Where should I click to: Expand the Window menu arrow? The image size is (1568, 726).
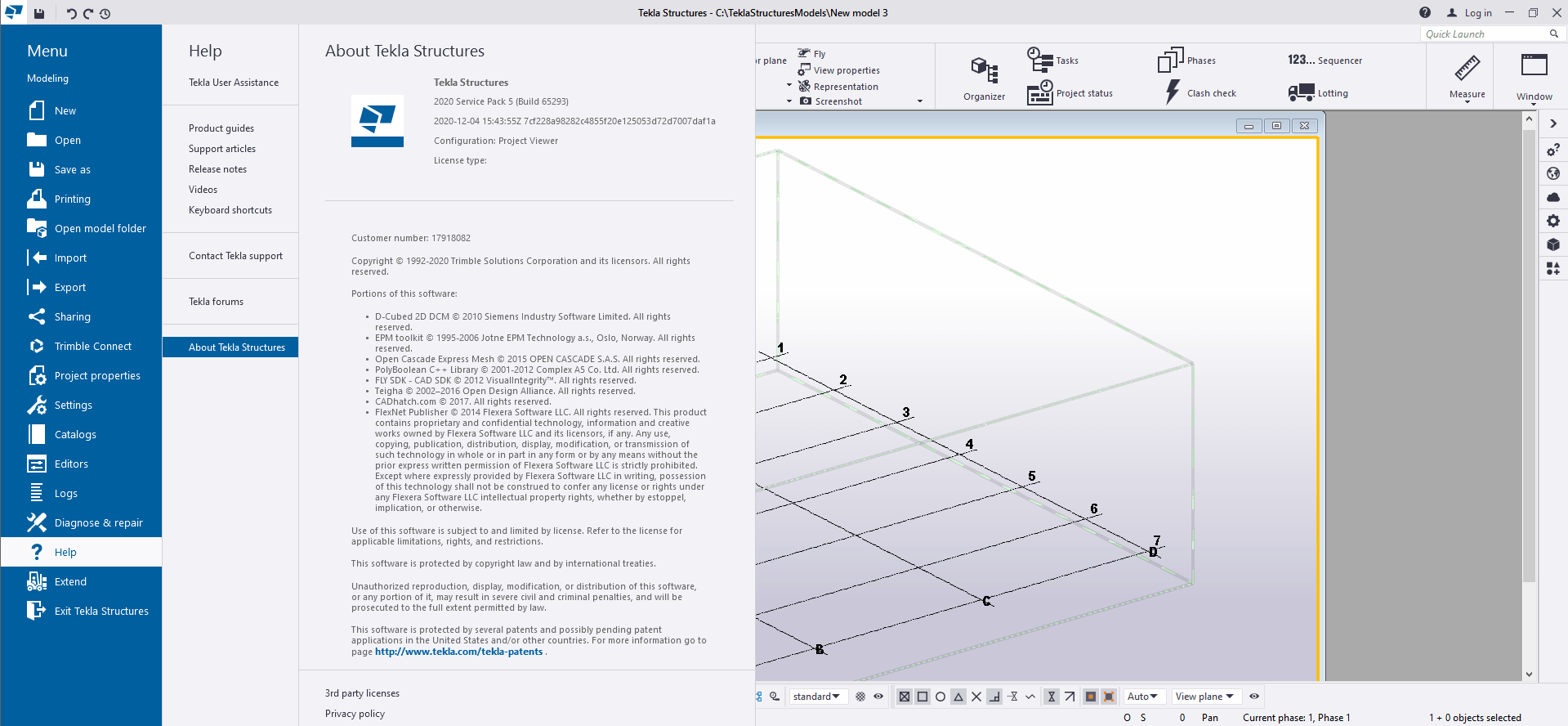coord(1534,103)
